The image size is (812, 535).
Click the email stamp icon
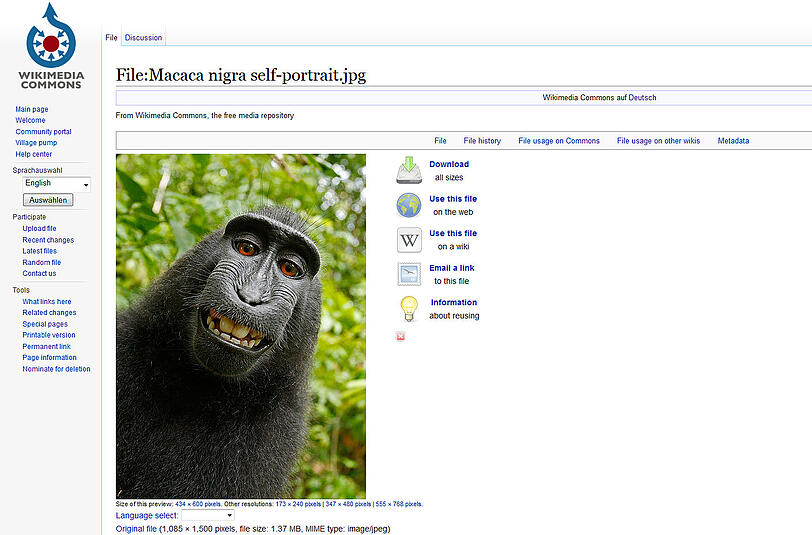(409, 274)
